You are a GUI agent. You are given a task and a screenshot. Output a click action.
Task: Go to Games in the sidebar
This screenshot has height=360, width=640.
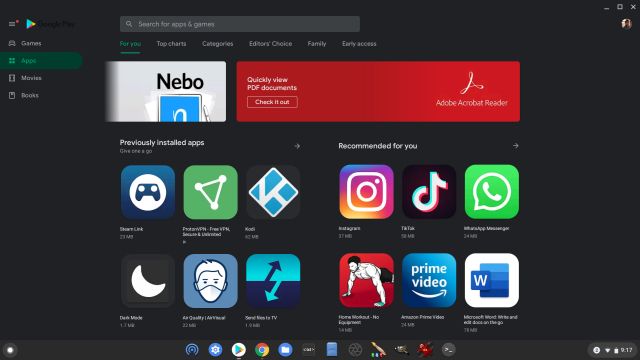coord(41,43)
